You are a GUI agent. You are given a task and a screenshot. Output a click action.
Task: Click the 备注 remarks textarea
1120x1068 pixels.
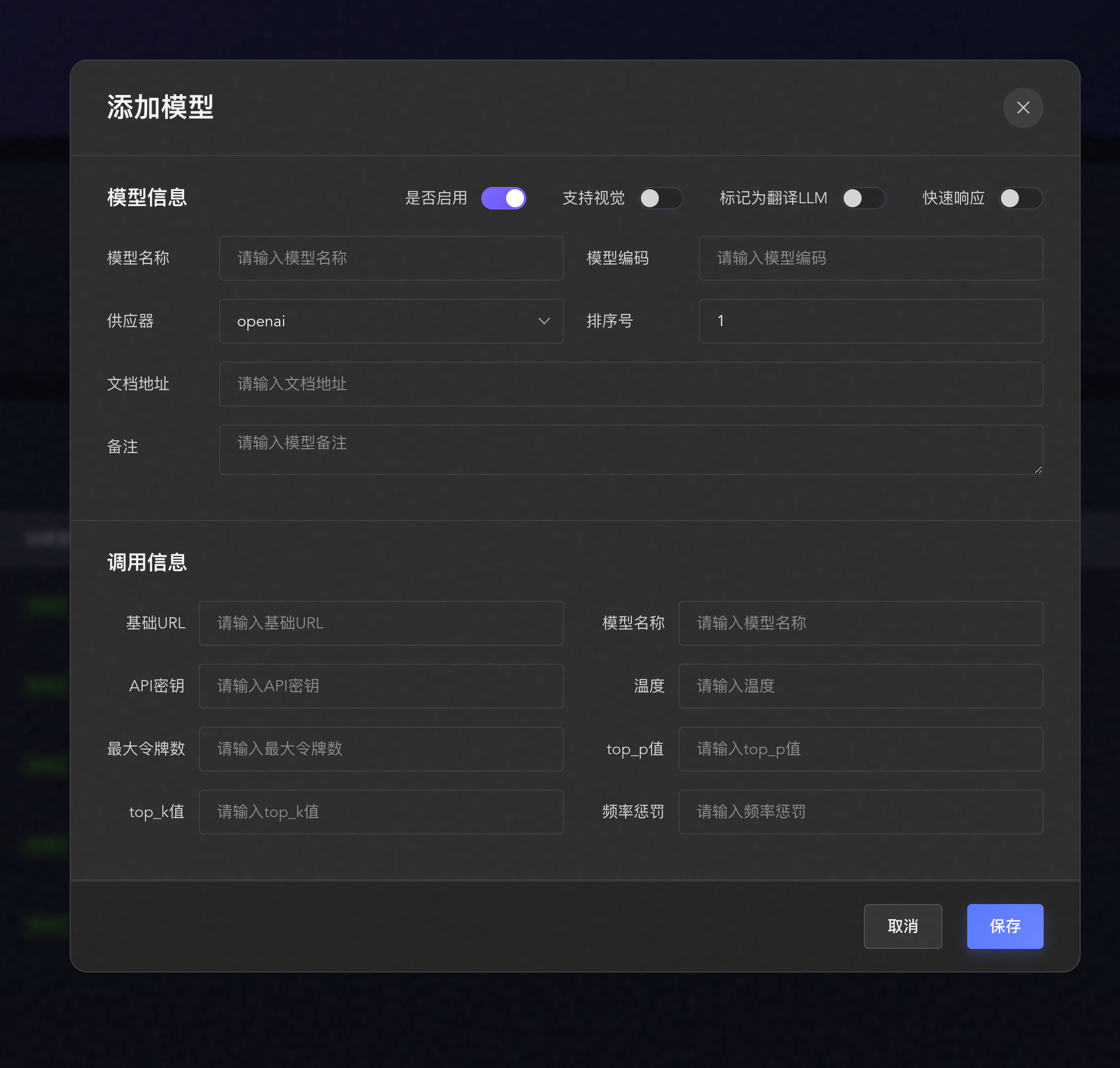click(630, 449)
